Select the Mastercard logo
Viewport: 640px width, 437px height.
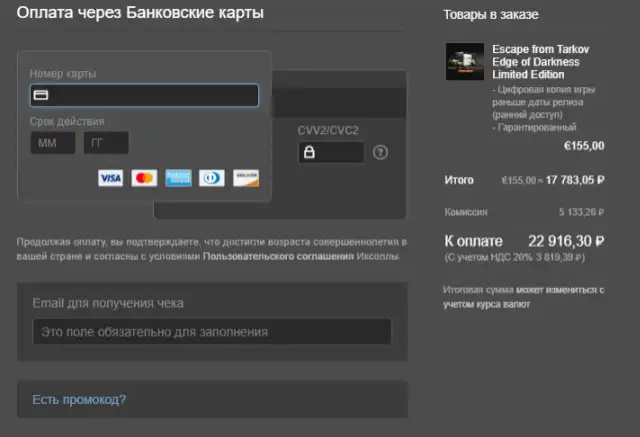(144, 178)
